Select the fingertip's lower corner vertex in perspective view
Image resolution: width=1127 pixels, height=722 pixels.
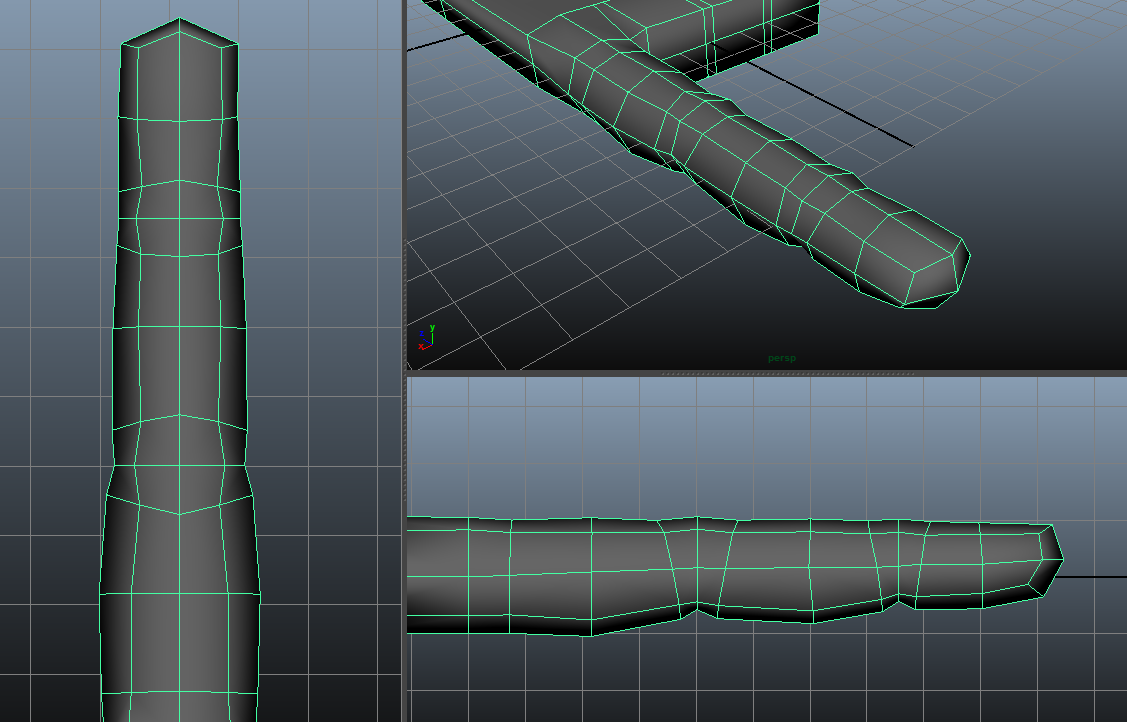coord(906,305)
